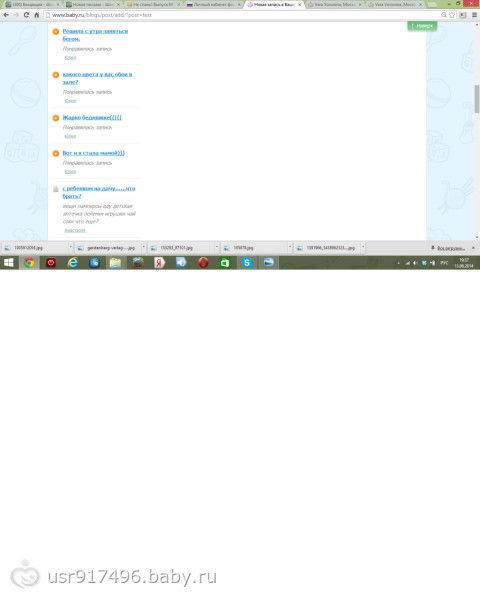The image size is (480, 601).
Task: Open the 'Вот и я стала мамой)))' link
Action: [94, 153]
